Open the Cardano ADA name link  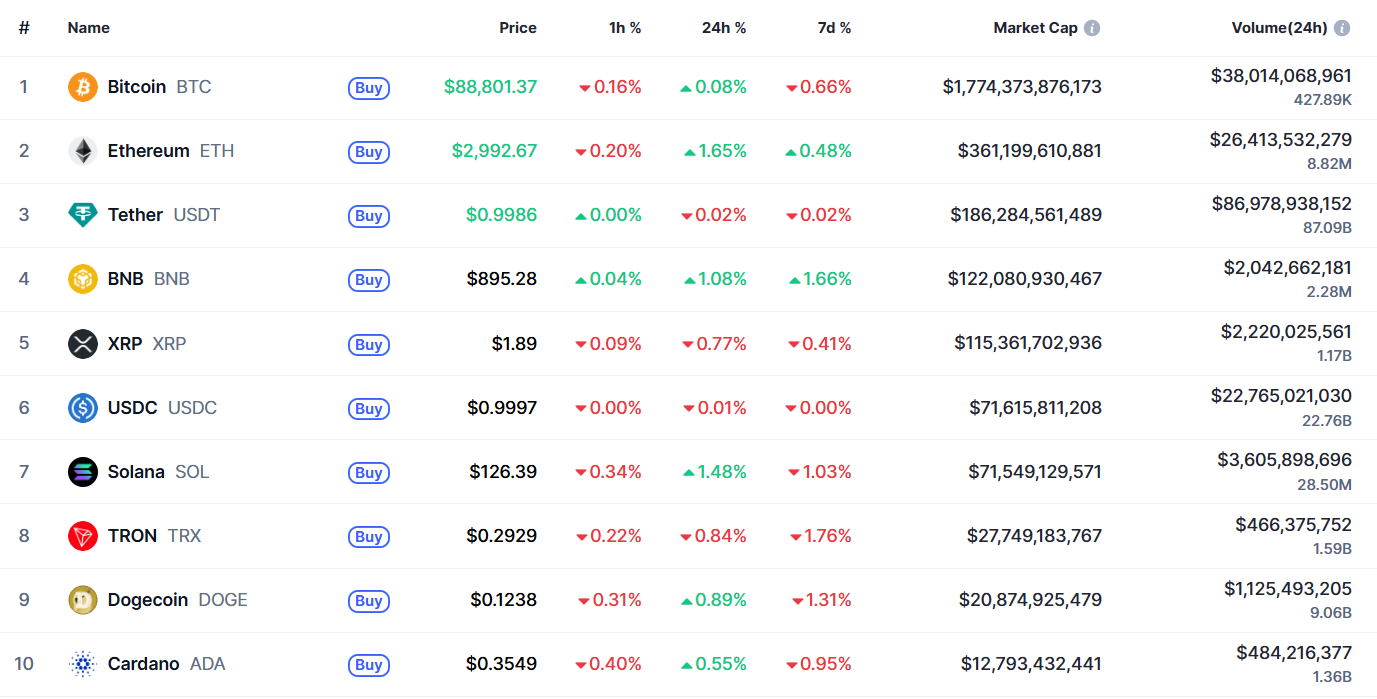167,664
